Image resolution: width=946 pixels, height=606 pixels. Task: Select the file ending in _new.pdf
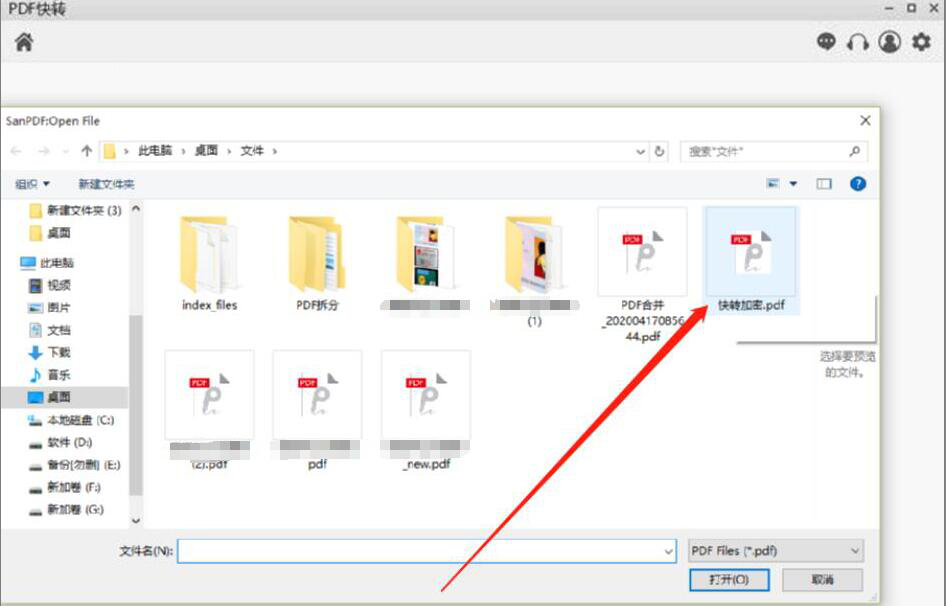[426, 411]
